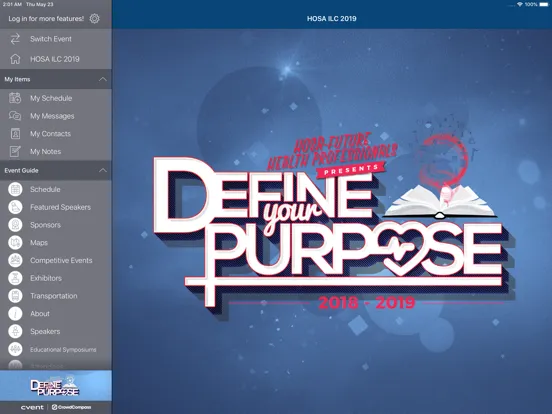
Task: Open About page
Action: coord(56,314)
